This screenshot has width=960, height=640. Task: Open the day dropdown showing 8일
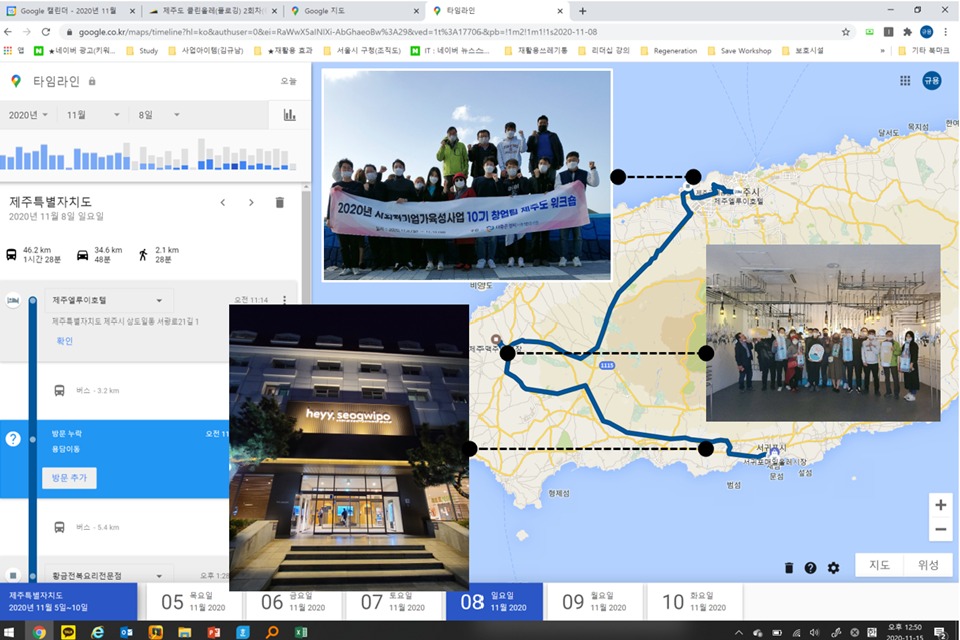(159, 115)
